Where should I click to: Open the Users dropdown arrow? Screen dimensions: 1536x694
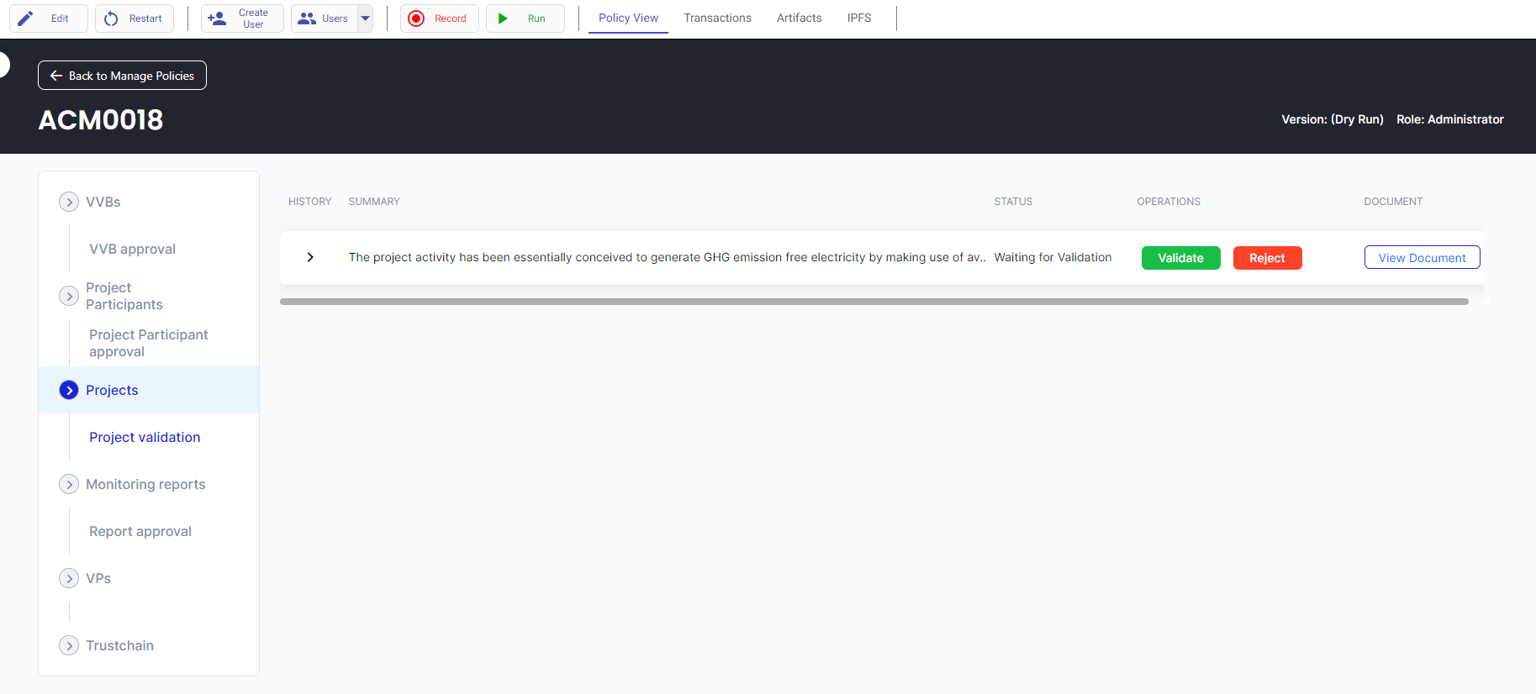(365, 18)
